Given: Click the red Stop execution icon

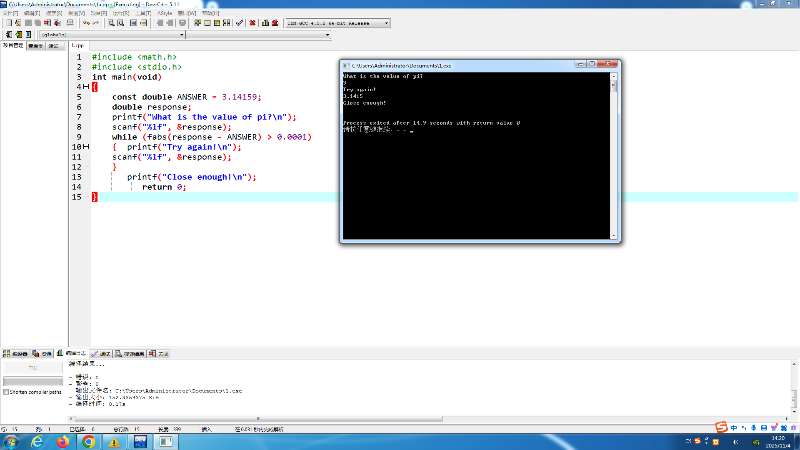Looking at the screenshot, I should tap(252, 23).
